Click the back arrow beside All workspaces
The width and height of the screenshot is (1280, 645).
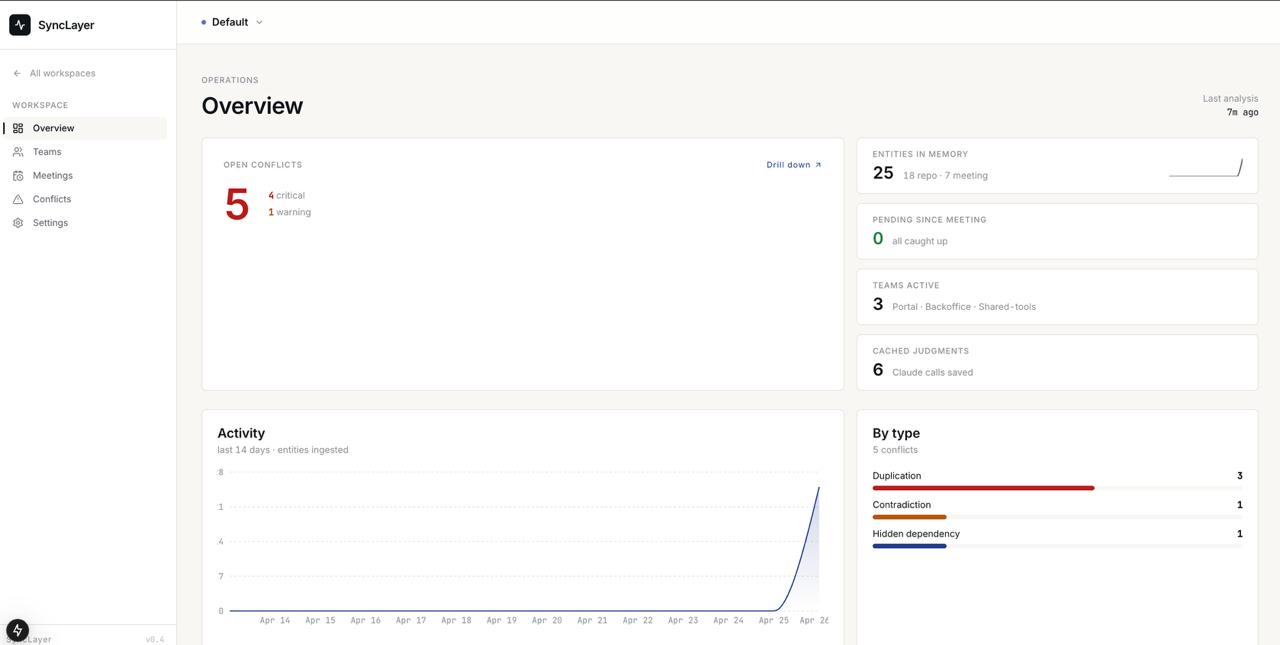pyautogui.click(x=17, y=73)
